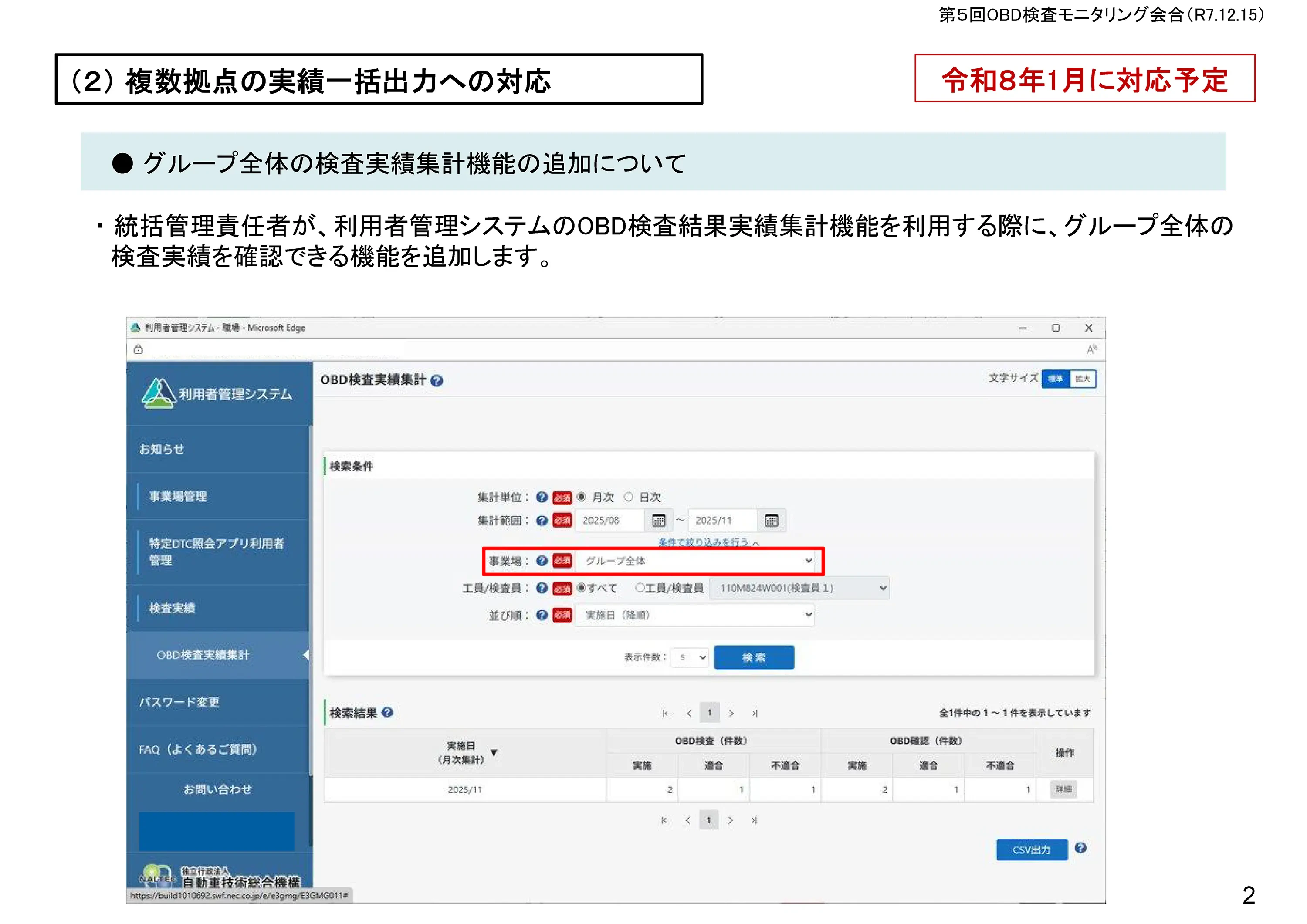This screenshot has height=924, width=1307.
Task: Open calendar picker for end date 2025/11
Action: 771,520
